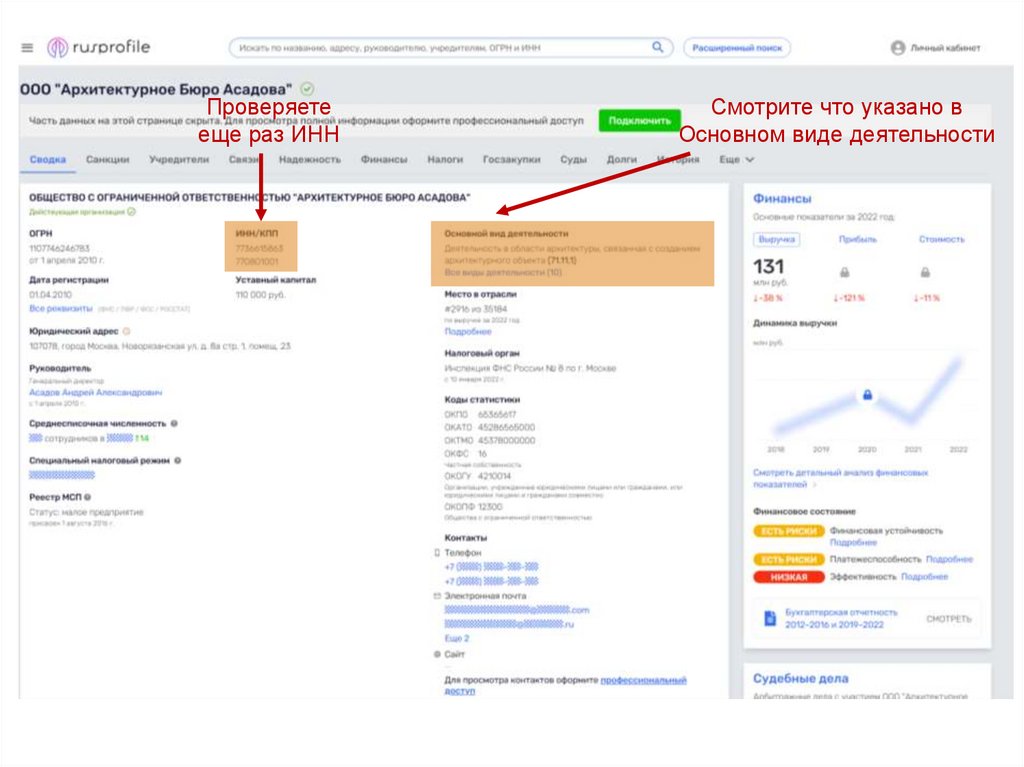Open Расширенный поиск
The image size is (1024, 767).
pos(737,48)
